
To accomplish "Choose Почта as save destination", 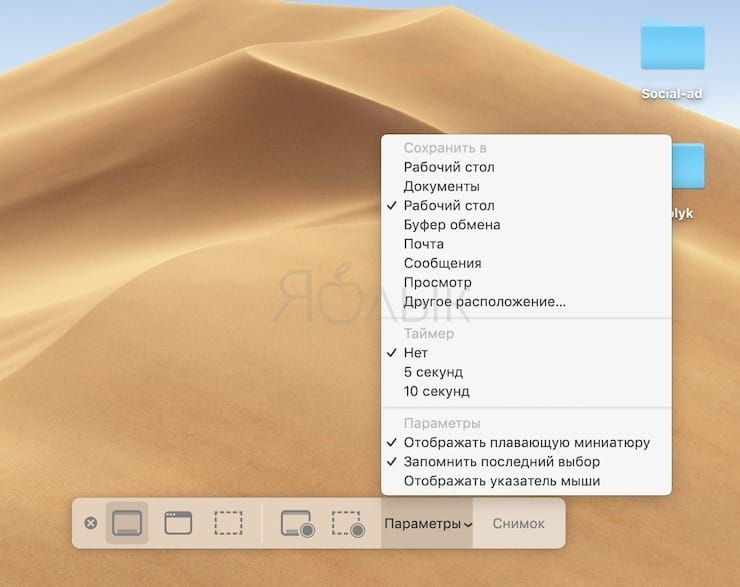I will [x=526, y=244].
